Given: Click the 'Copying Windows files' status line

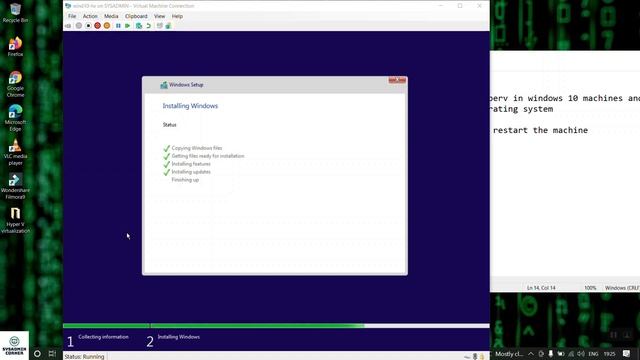Looking at the screenshot, I should [197, 148].
